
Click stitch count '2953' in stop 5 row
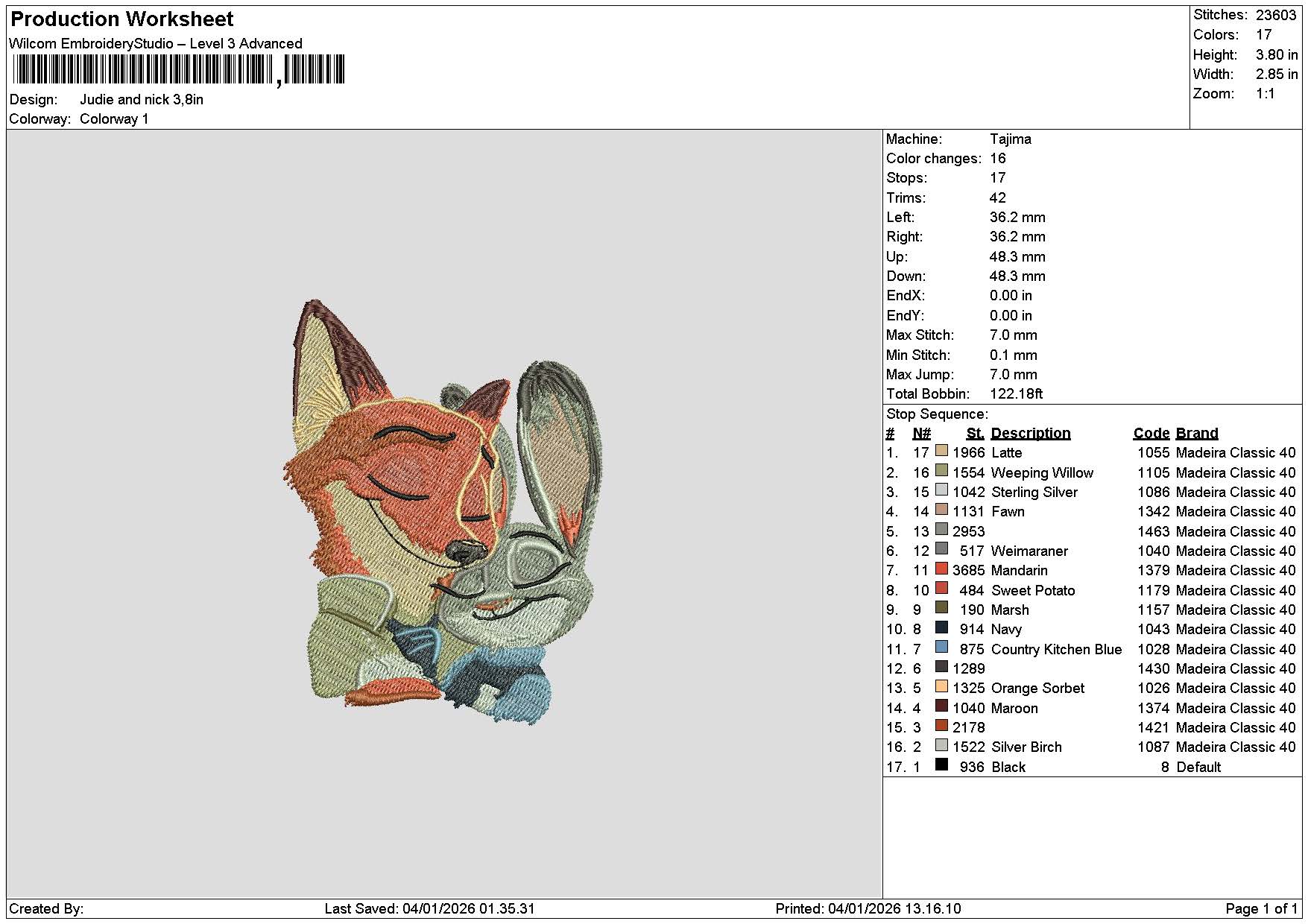click(969, 531)
